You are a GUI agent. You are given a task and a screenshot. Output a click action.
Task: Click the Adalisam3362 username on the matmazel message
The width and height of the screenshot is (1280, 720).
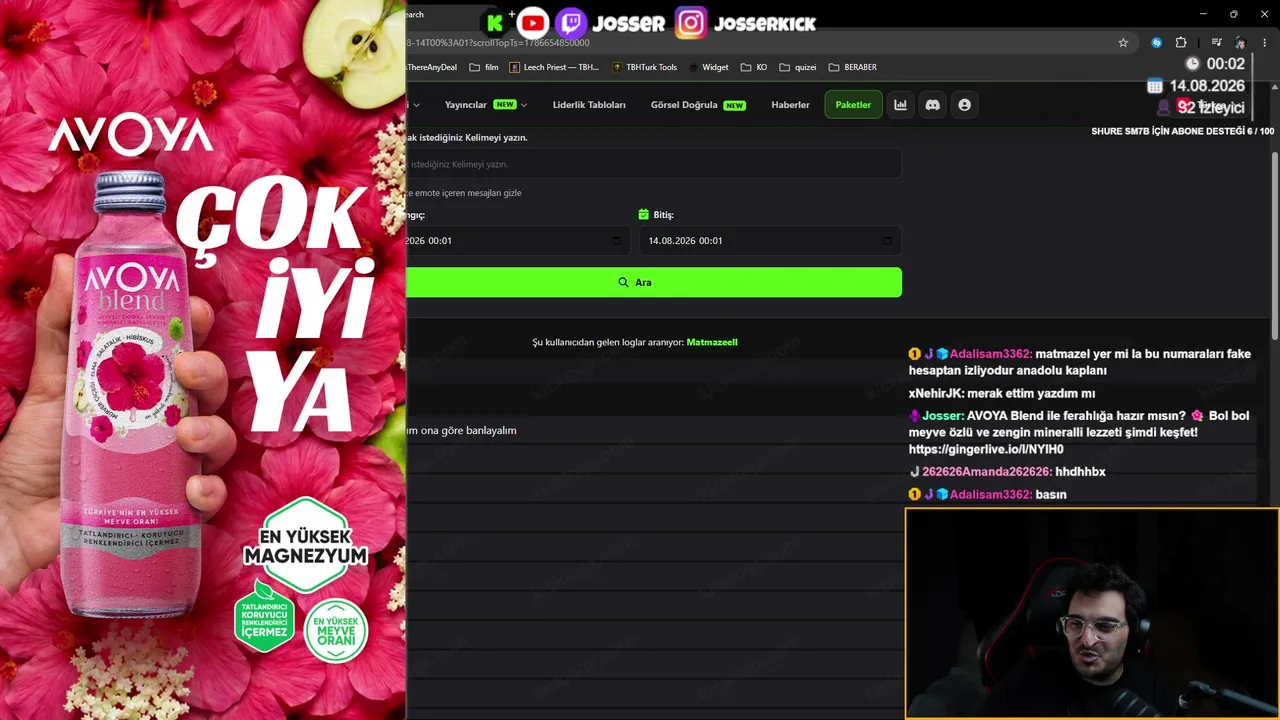[x=991, y=354]
